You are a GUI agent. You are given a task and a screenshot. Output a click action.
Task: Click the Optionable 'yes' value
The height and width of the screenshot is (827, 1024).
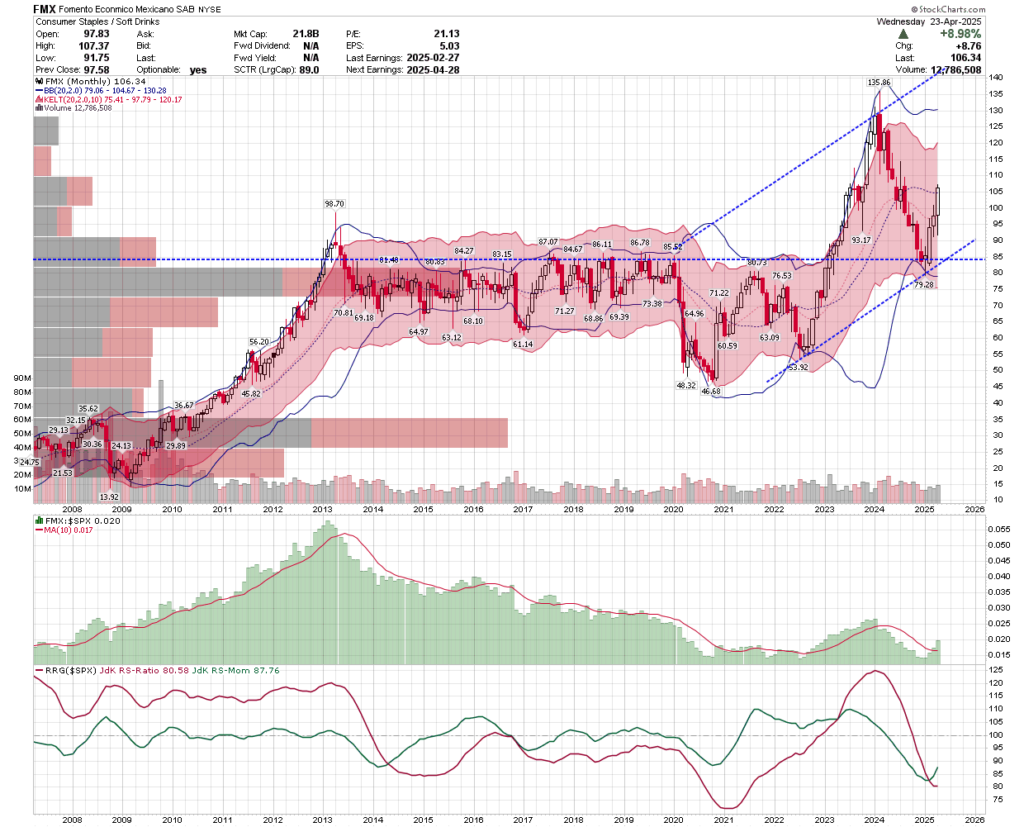point(198,70)
